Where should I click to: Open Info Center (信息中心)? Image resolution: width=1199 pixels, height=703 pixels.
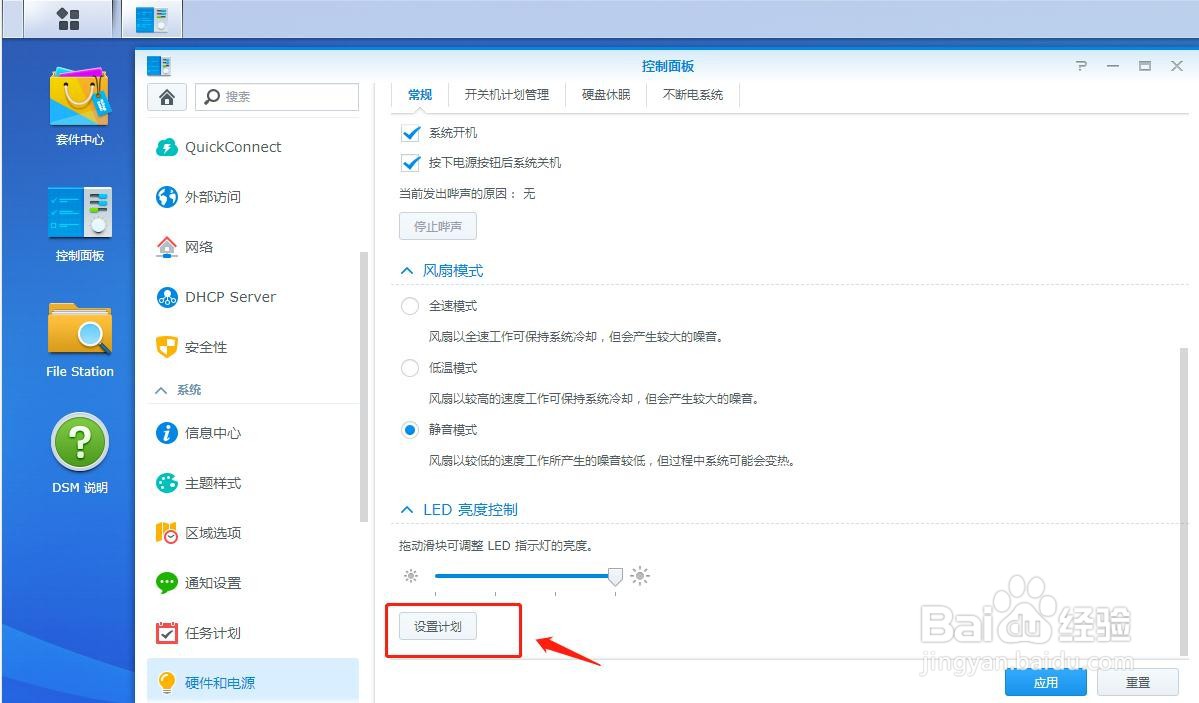252,433
